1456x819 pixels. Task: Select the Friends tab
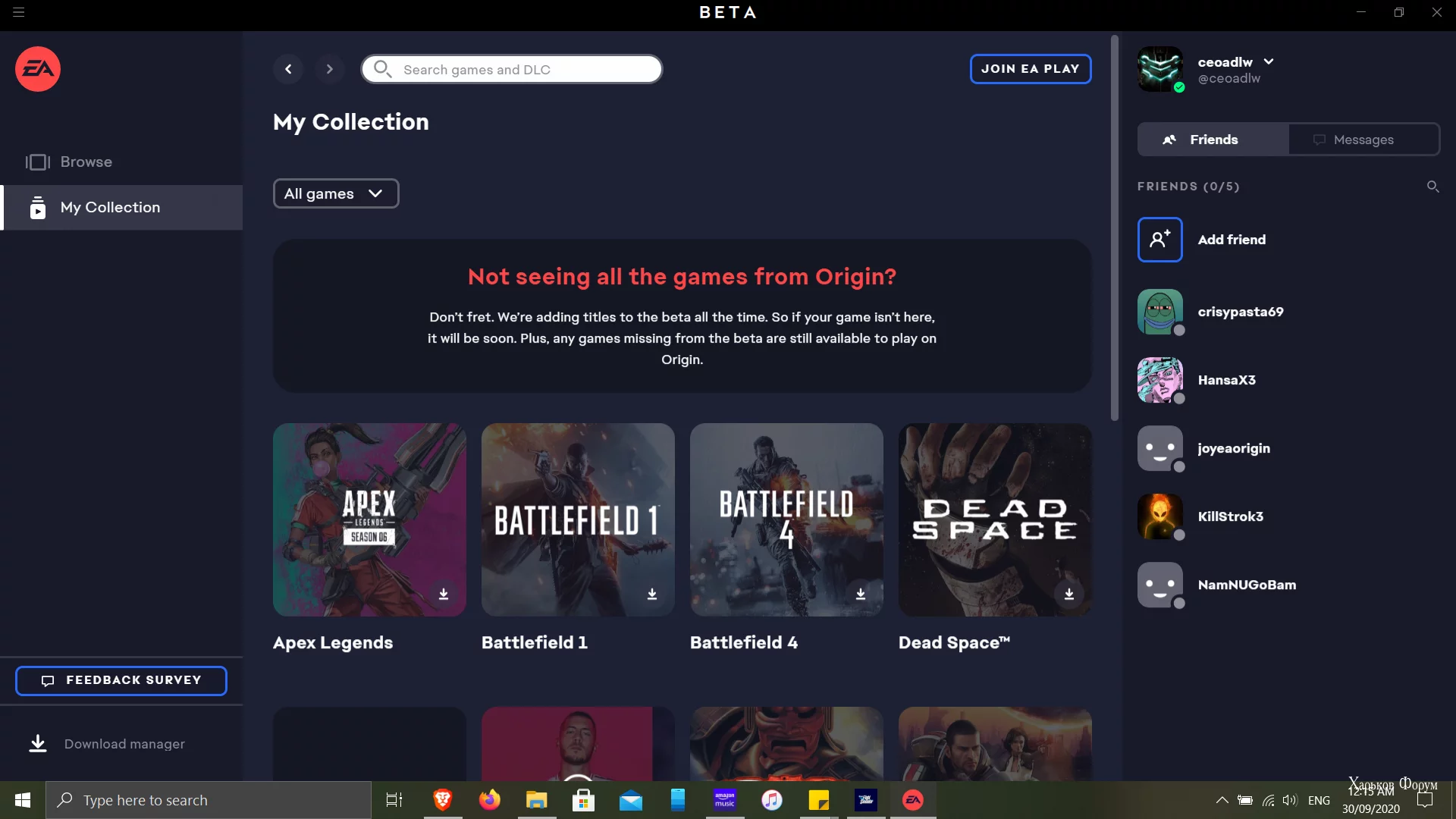(1213, 140)
